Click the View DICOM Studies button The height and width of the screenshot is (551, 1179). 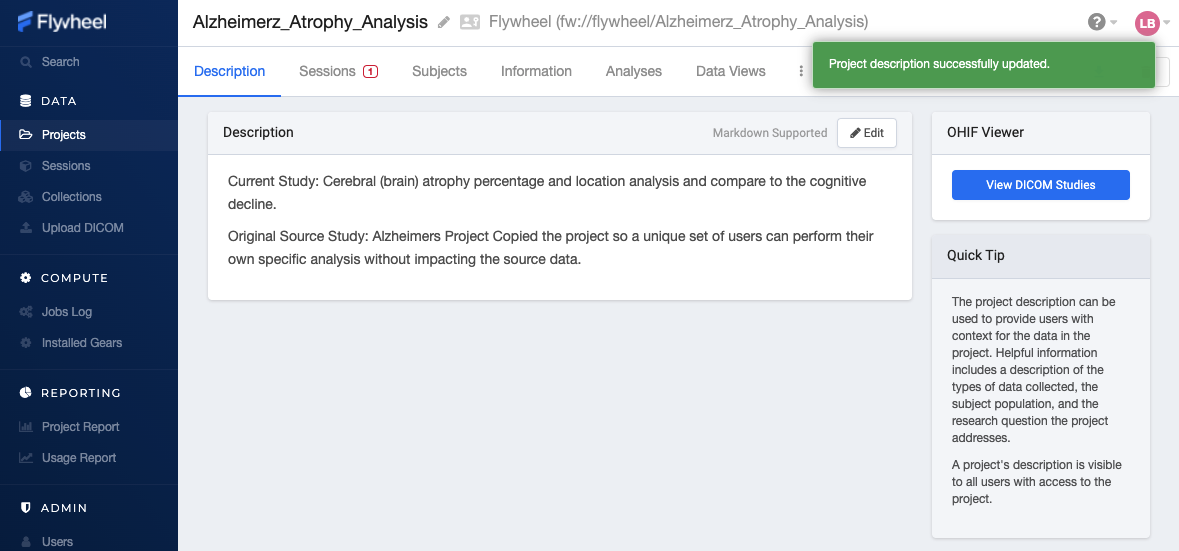click(1041, 185)
